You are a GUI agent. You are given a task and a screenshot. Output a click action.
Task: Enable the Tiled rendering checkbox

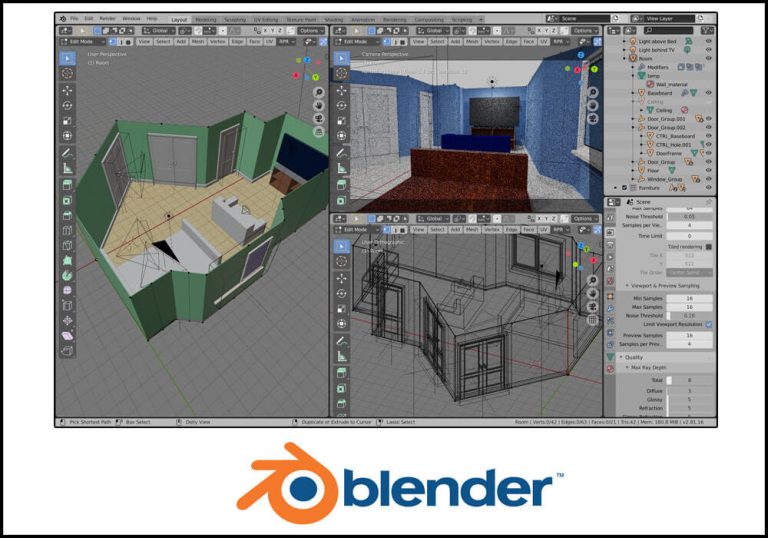pyautogui.click(x=709, y=247)
